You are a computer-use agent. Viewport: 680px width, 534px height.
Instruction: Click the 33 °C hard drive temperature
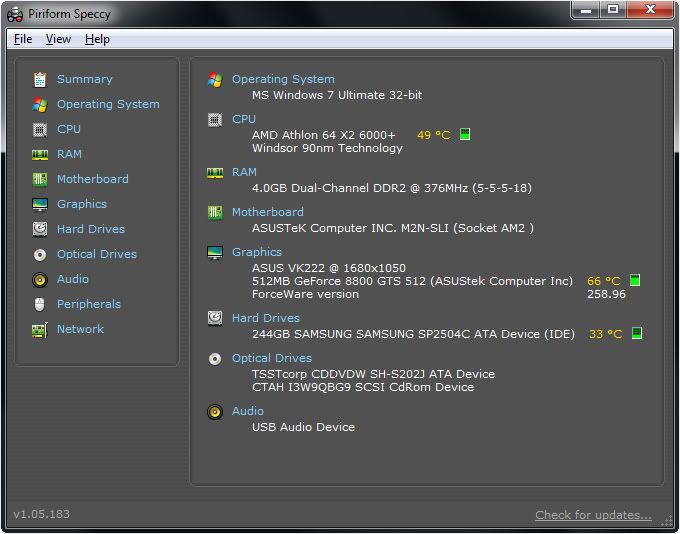(x=606, y=334)
